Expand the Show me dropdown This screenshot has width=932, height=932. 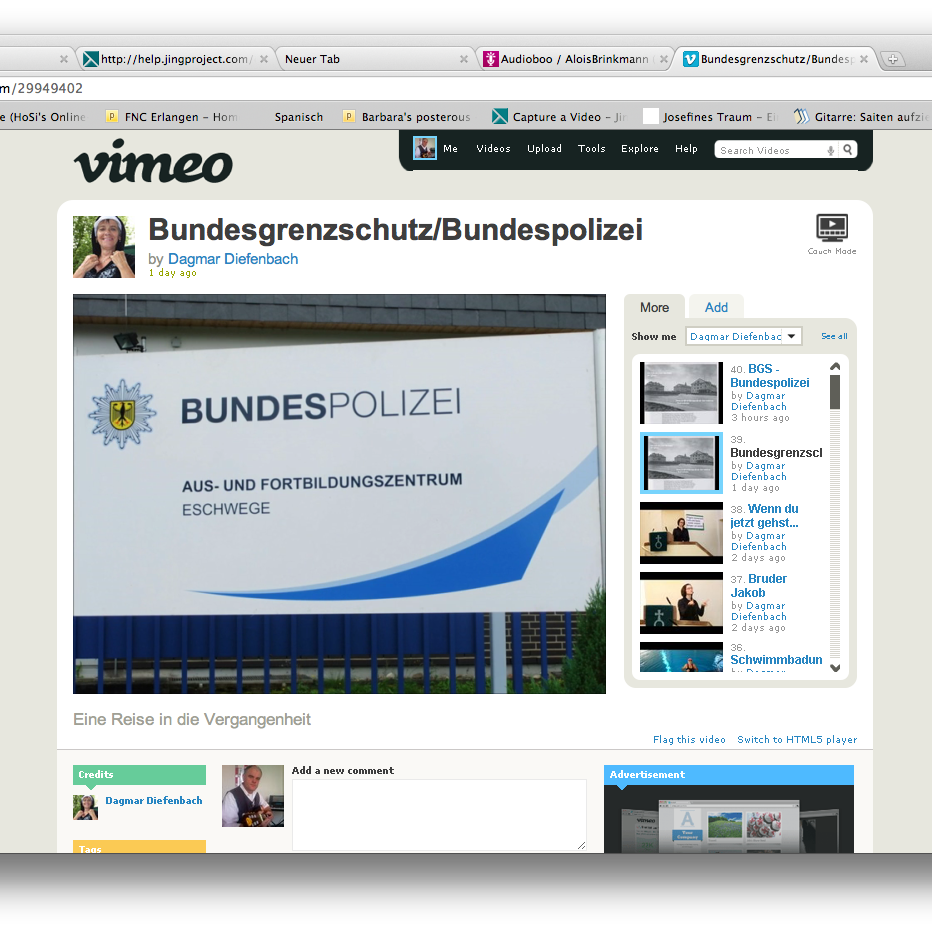(x=743, y=336)
